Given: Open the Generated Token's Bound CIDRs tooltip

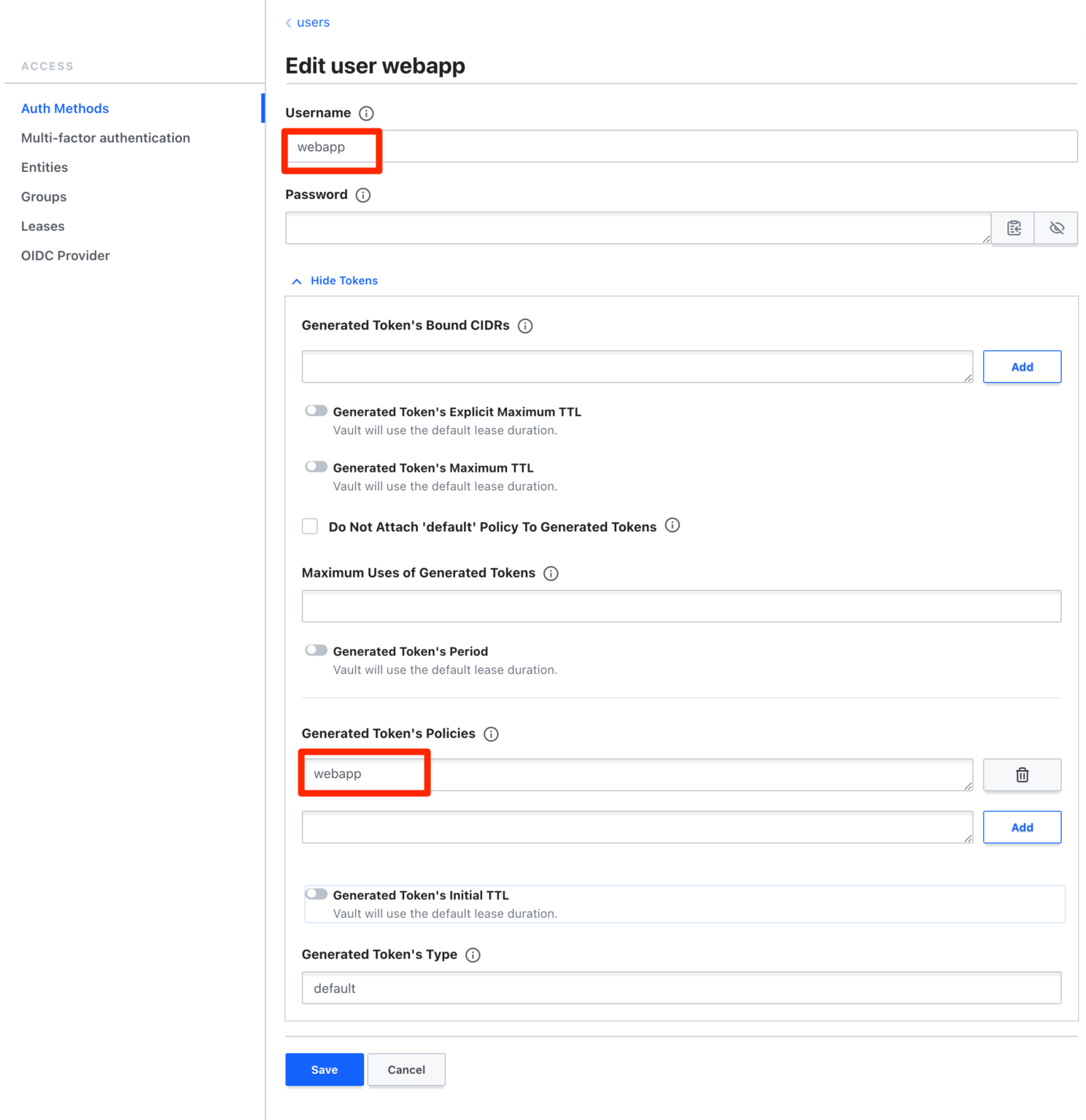Looking at the screenshot, I should [x=524, y=326].
